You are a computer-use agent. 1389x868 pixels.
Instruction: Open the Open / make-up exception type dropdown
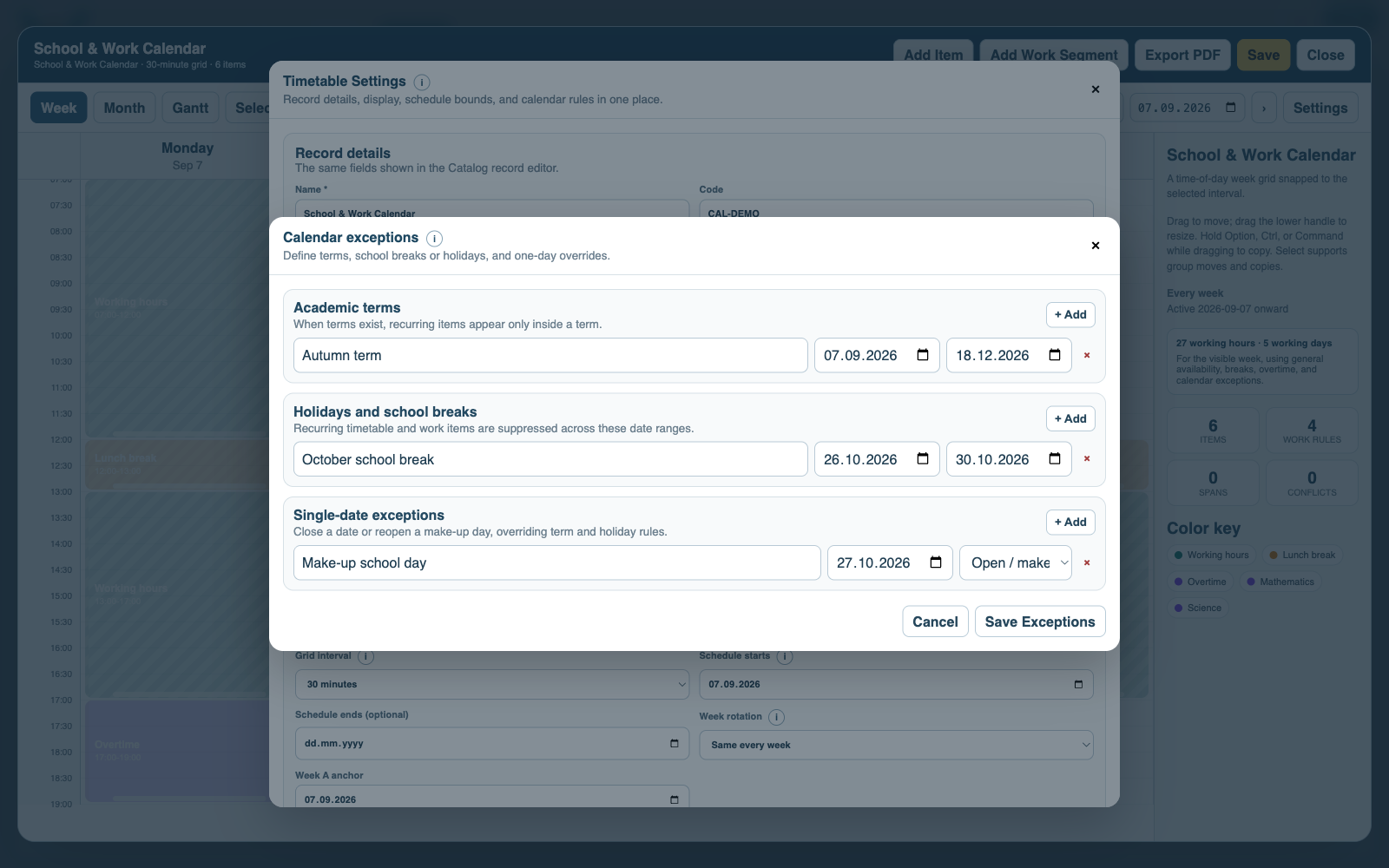tap(1016, 562)
